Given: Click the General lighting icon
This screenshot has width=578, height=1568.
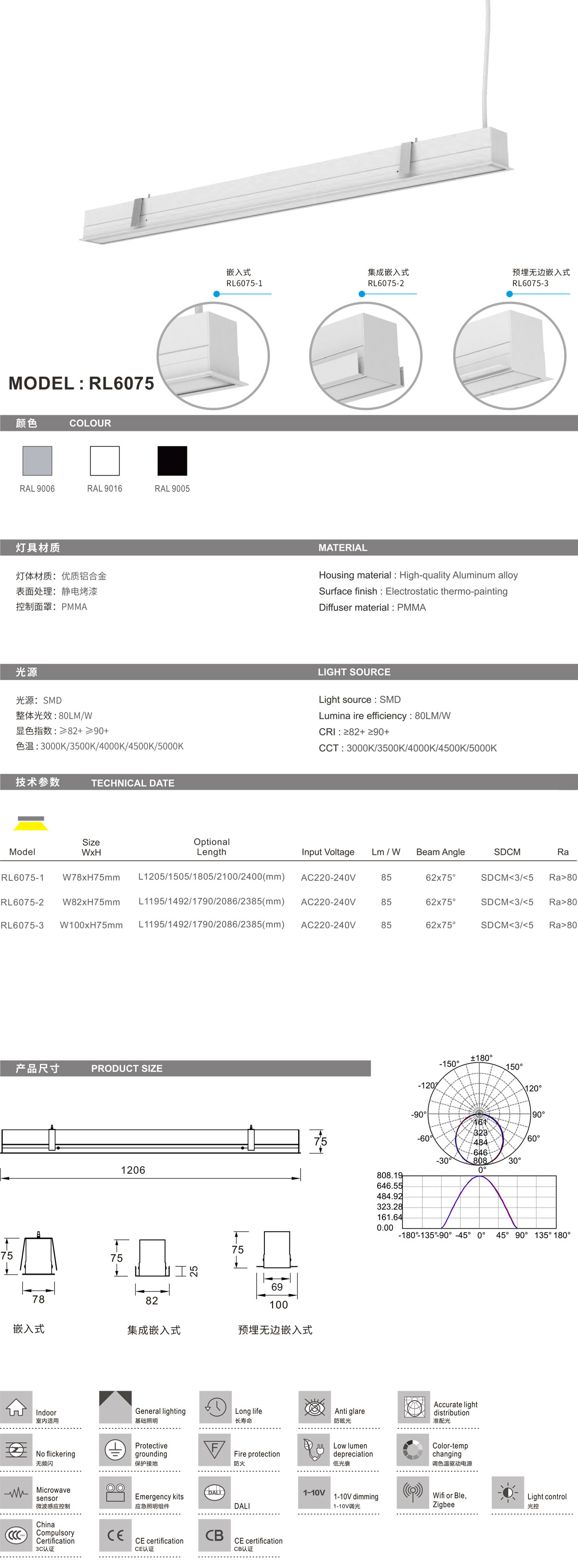Looking at the screenshot, I should tap(115, 1407).
